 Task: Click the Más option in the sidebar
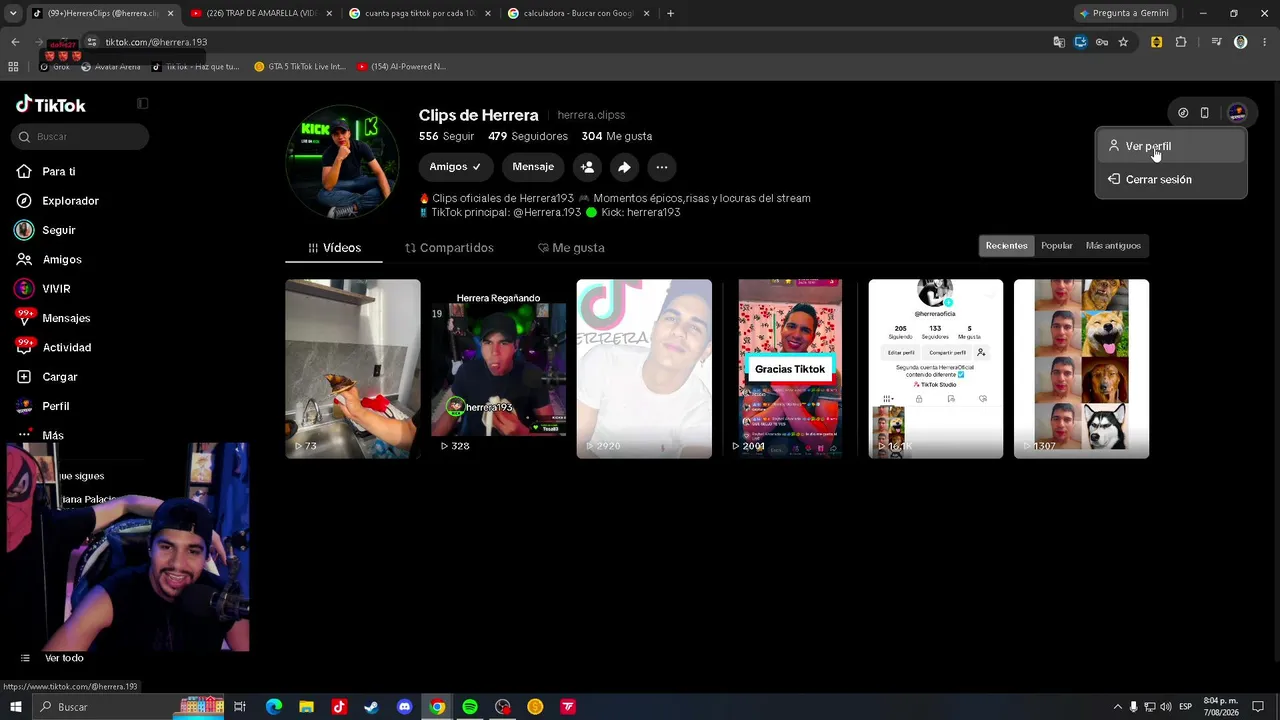[x=43, y=435]
